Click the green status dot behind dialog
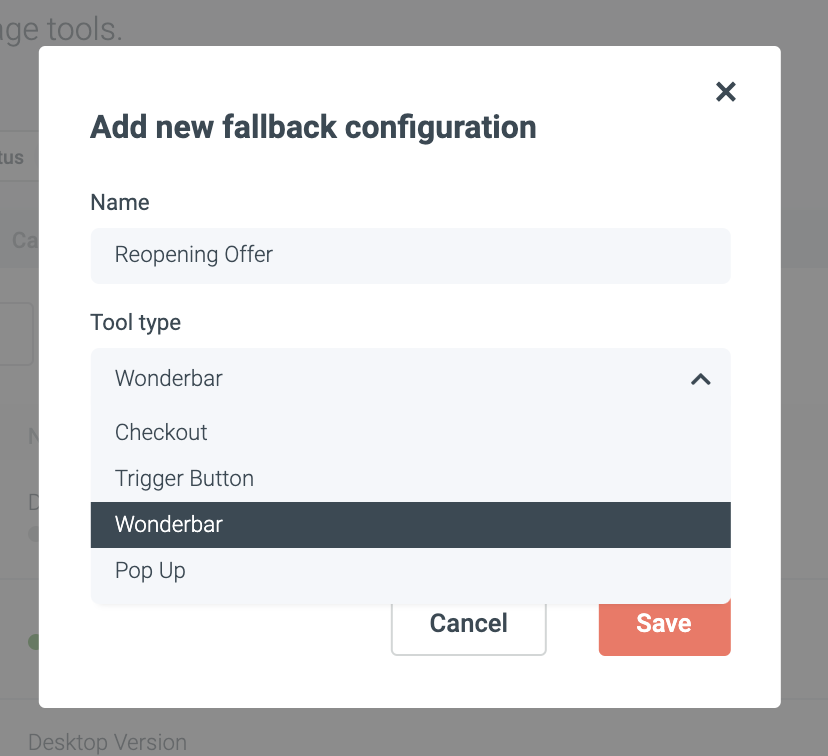Image resolution: width=828 pixels, height=756 pixels. pos(34,642)
